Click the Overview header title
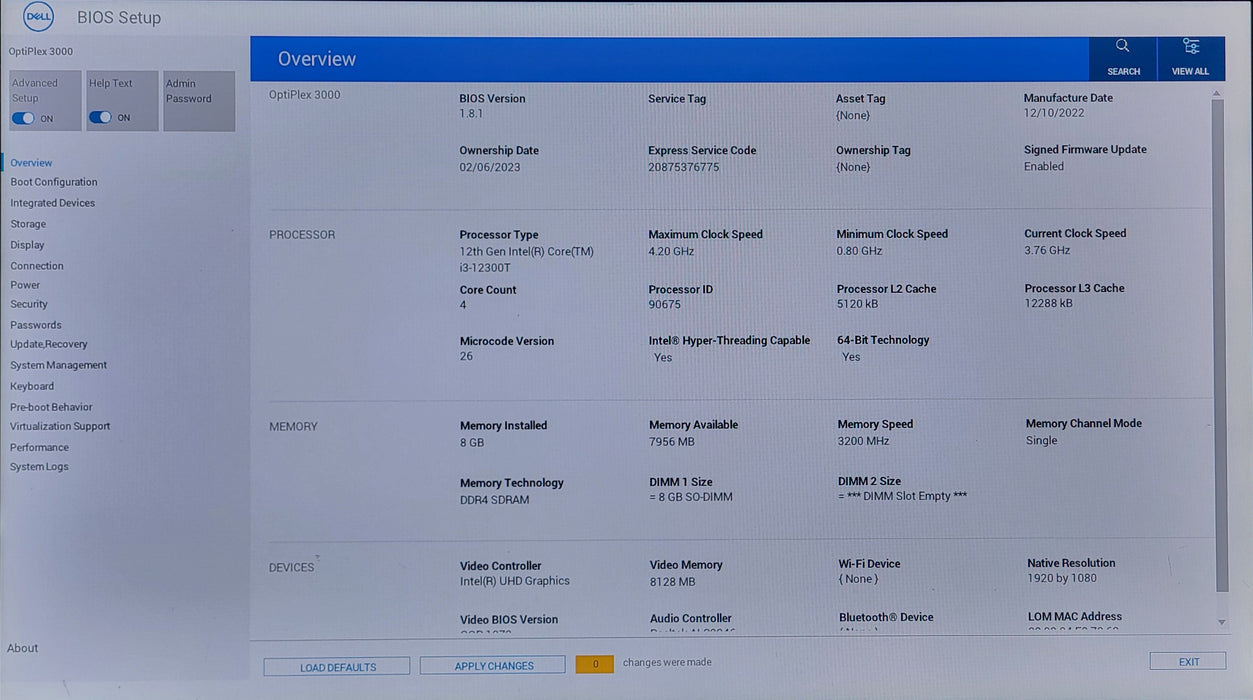Viewport: 1253px width, 700px height. click(317, 59)
